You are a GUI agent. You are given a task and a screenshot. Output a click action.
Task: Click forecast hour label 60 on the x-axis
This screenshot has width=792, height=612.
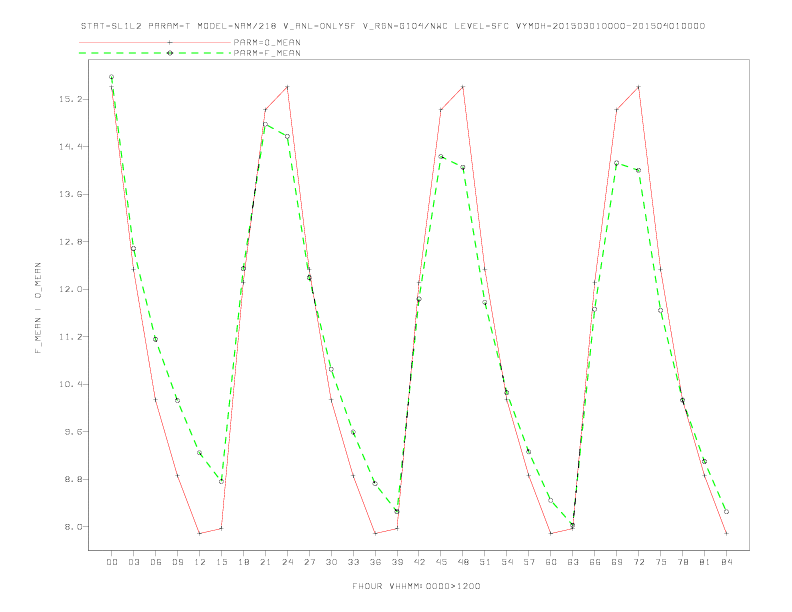(551, 562)
